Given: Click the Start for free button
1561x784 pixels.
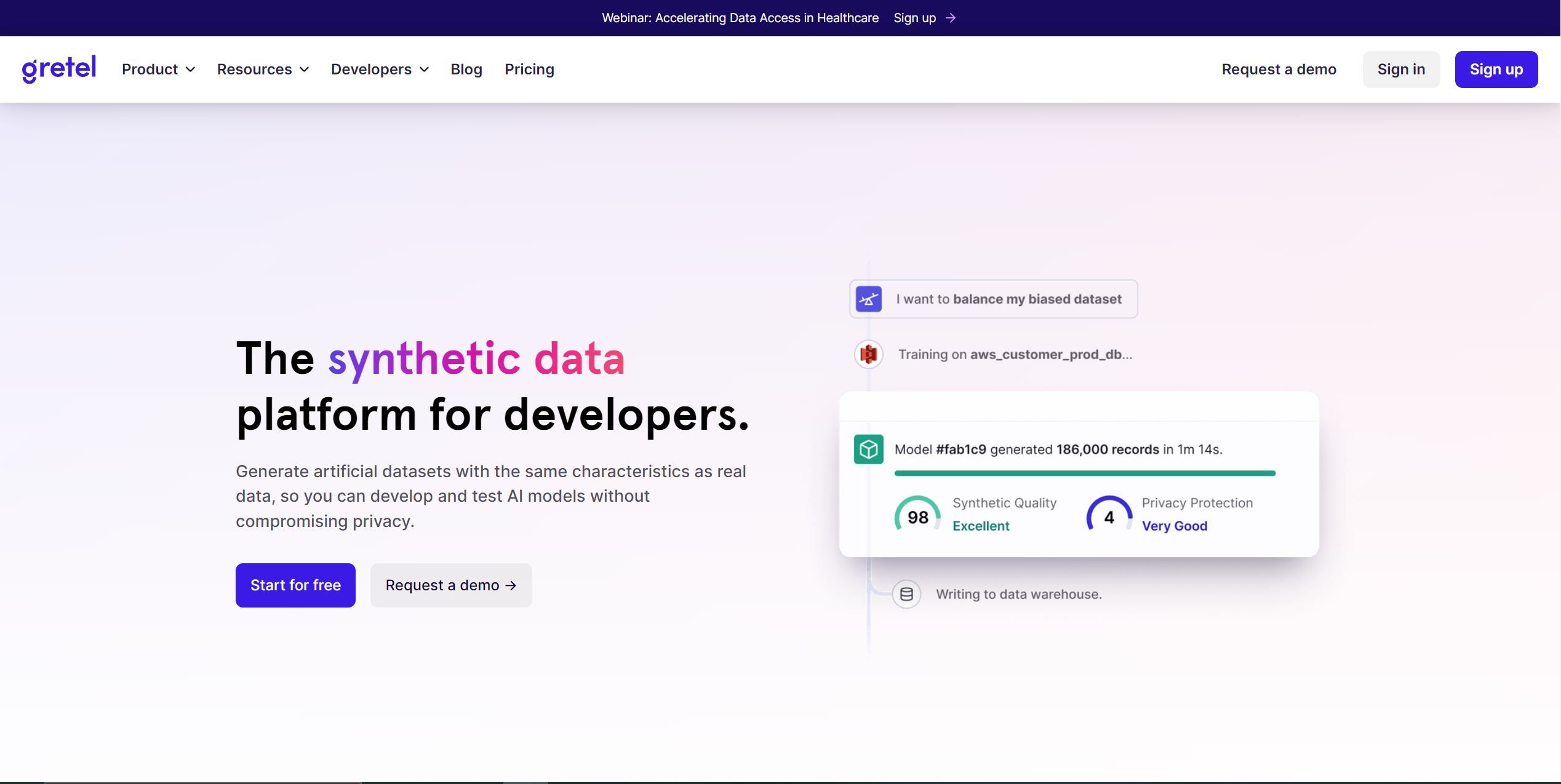Looking at the screenshot, I should pos(295,585).
